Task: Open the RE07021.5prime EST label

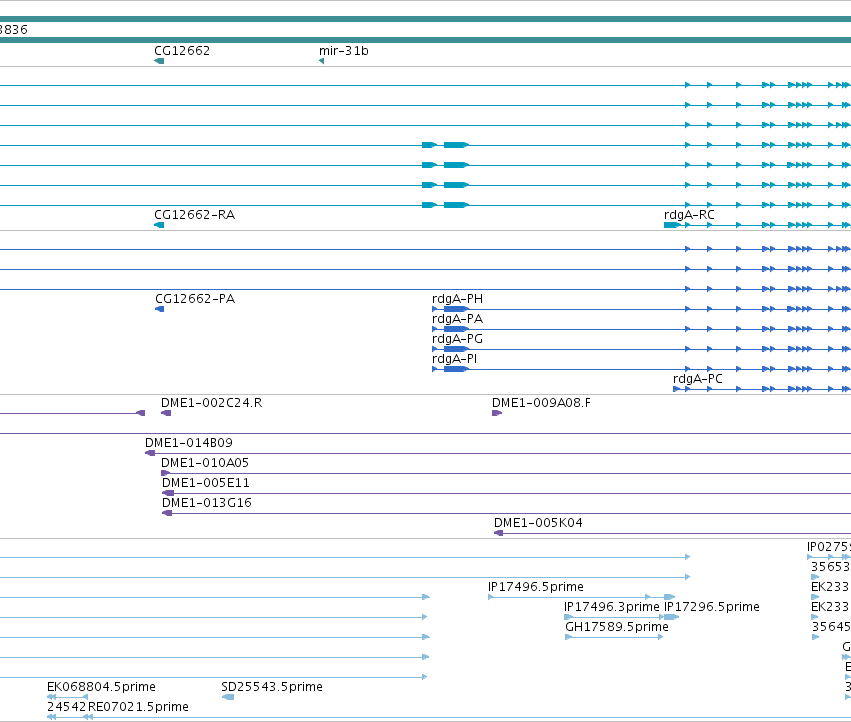Action: [138, 707]
